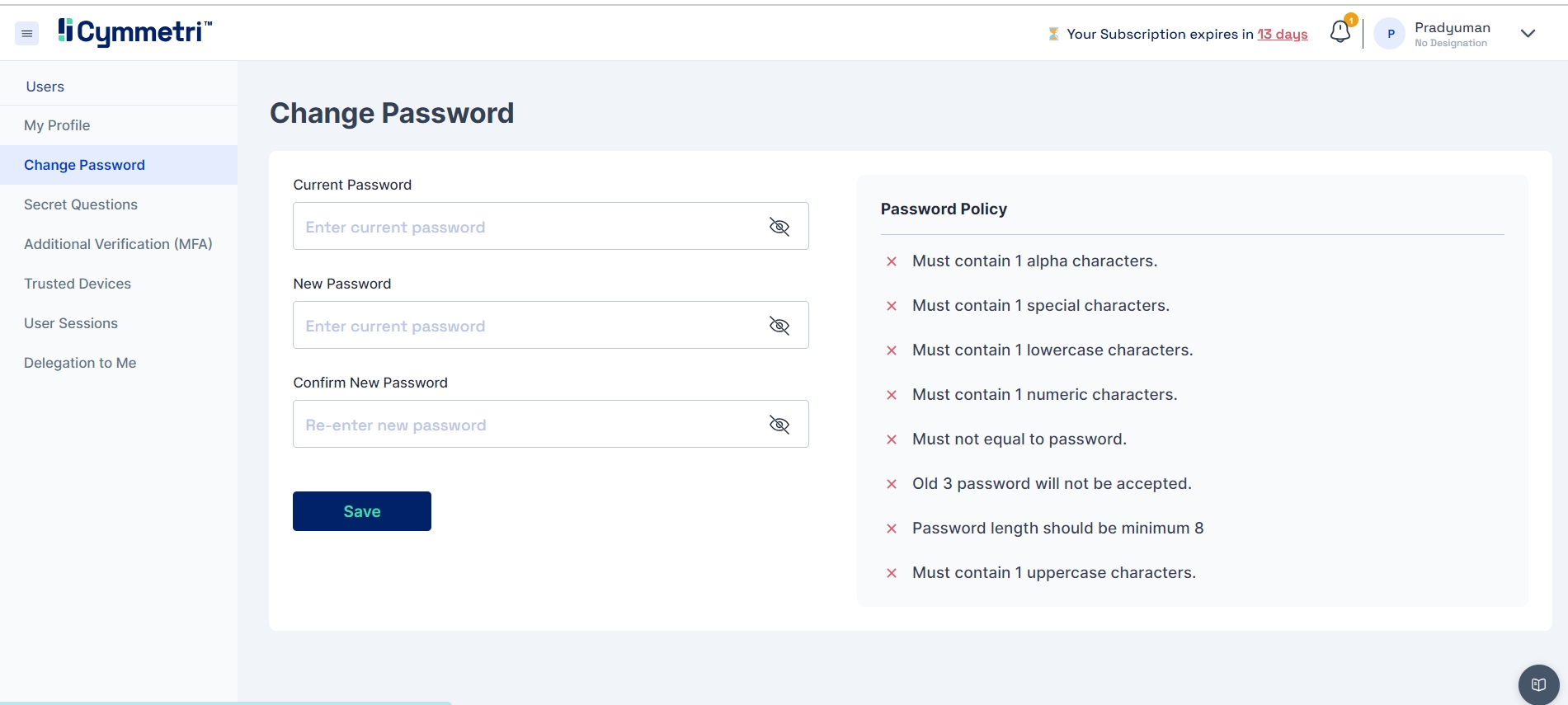Open My Profile in the sidebar
1568x705 pixels.
tap(57, 125)
